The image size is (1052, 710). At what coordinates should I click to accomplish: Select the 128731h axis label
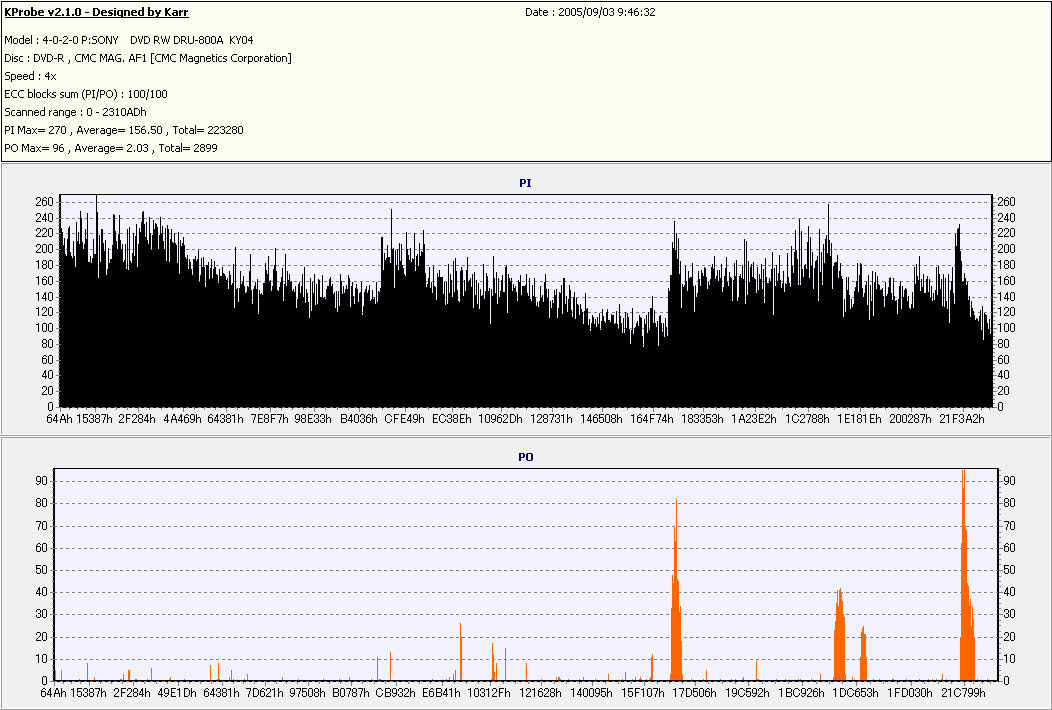pos(551,419)
